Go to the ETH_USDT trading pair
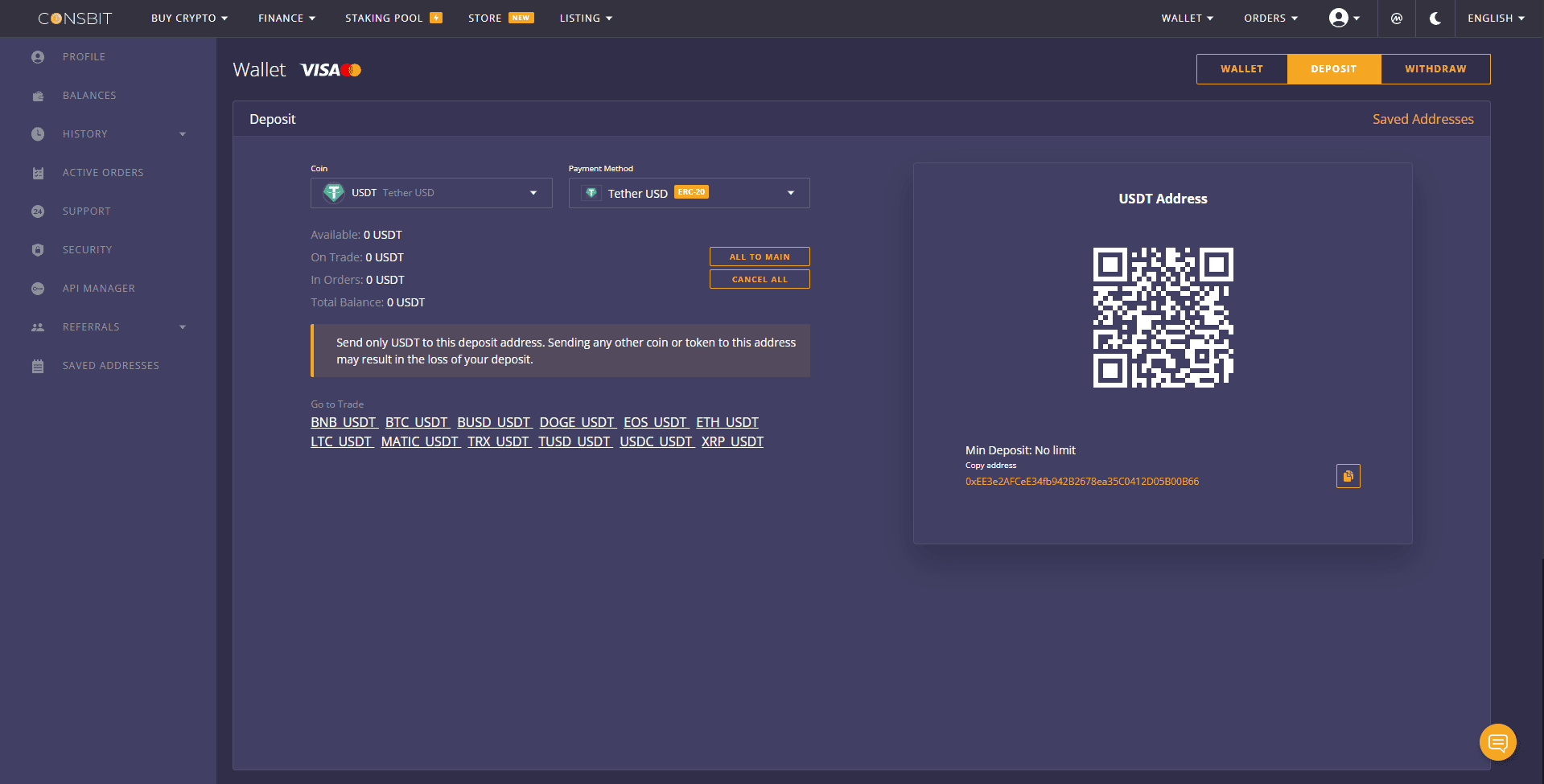 (x=727, y=422)
